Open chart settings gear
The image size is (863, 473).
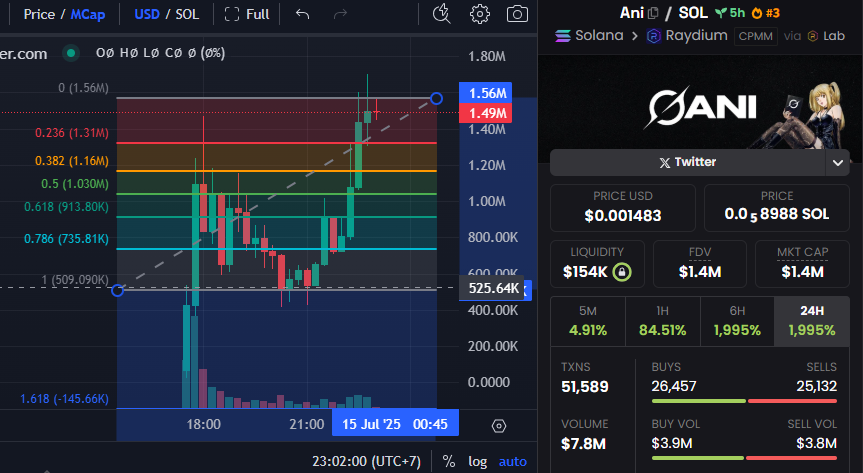coord(479,14)
